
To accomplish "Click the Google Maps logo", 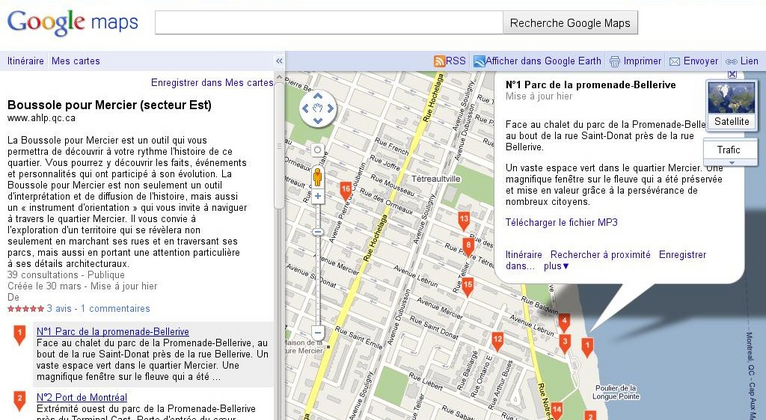I will pos(72,22).
